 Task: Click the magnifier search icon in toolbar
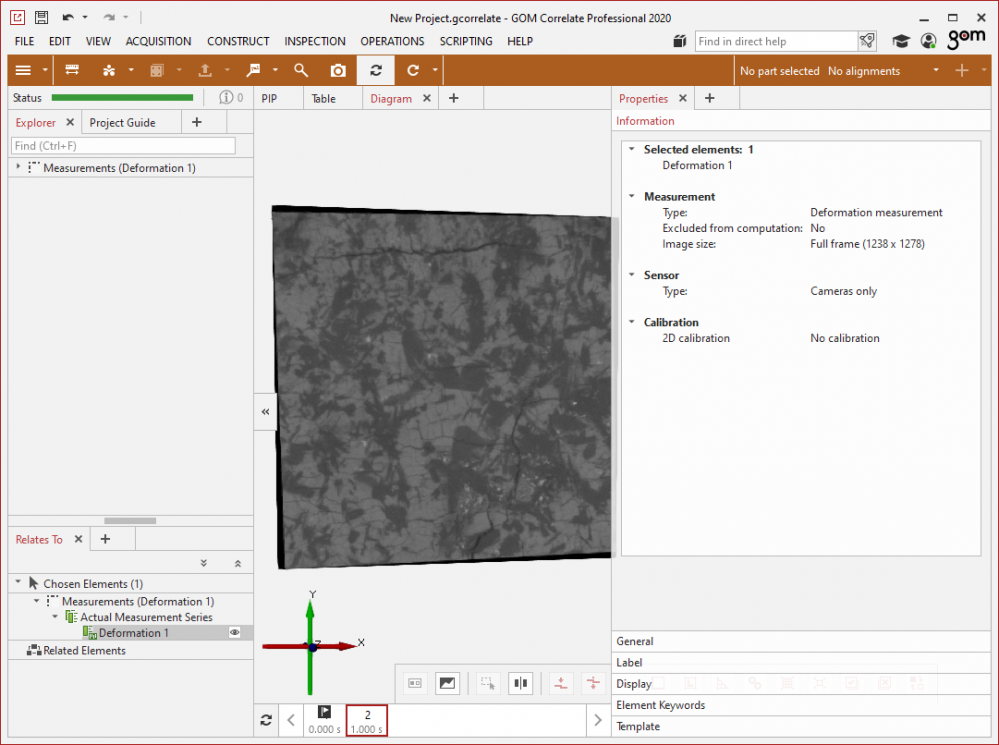pos(301,71)
